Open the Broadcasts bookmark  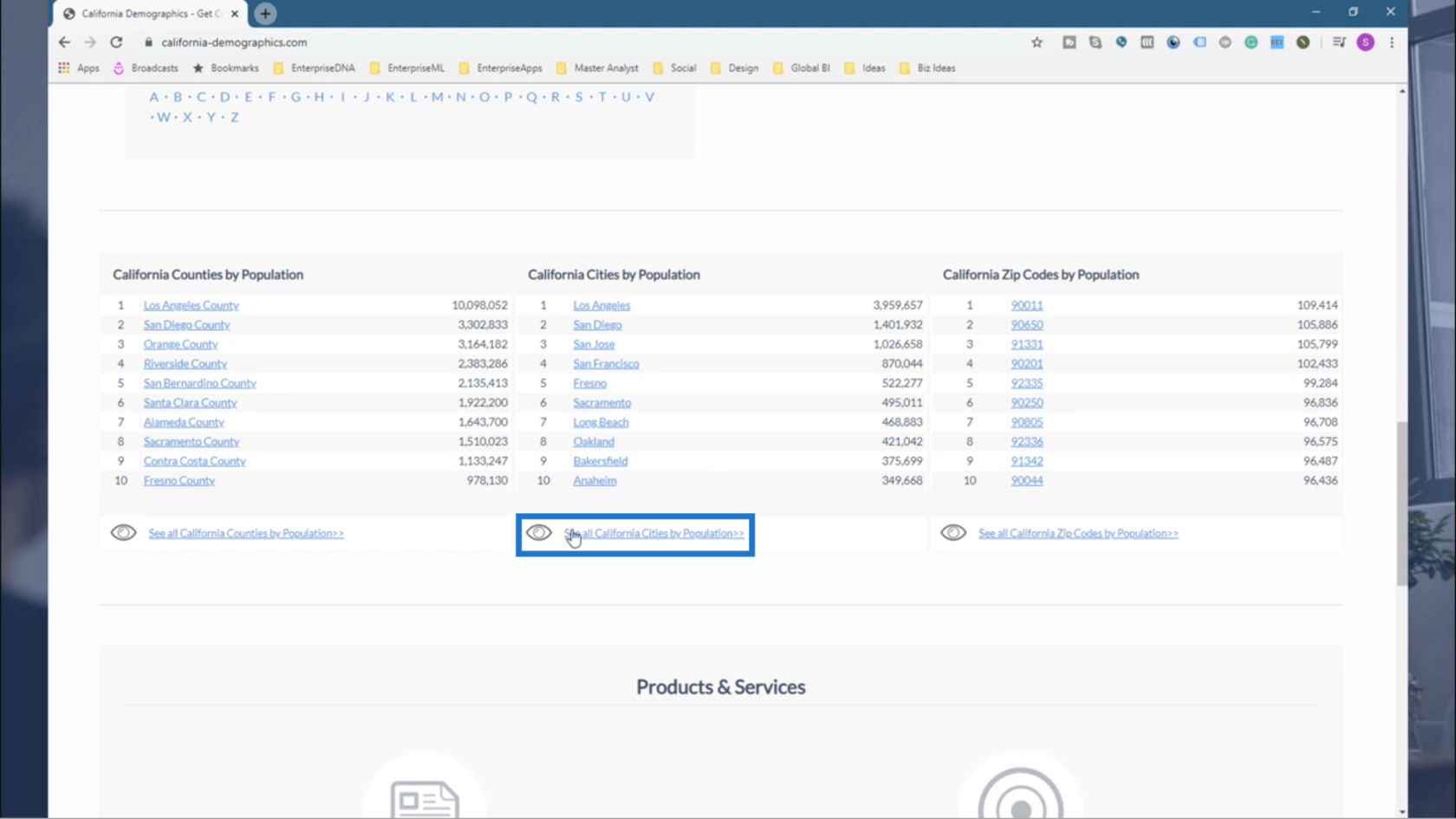146,68
